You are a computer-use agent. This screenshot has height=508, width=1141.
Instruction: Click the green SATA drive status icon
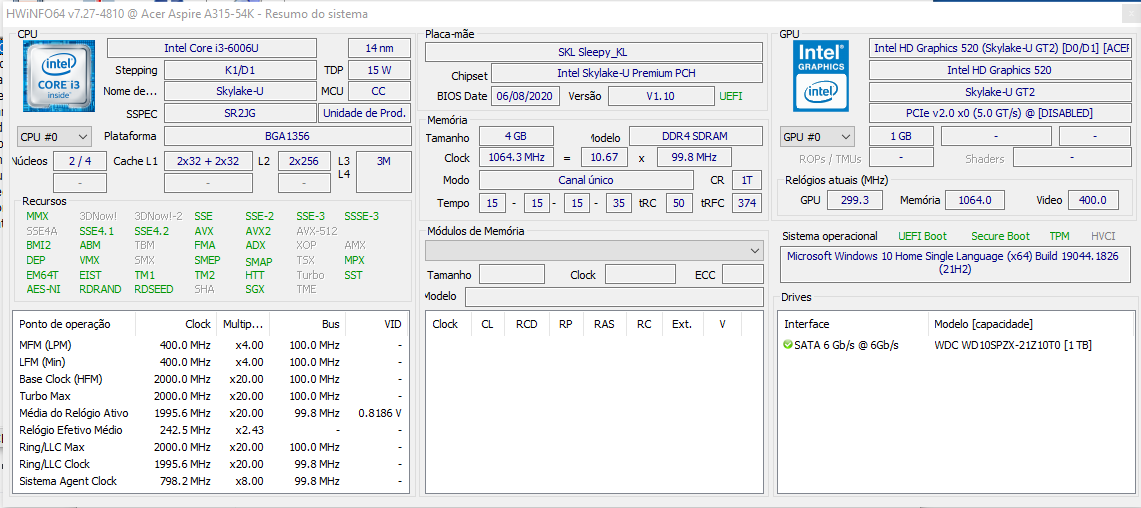coord(787,344)
